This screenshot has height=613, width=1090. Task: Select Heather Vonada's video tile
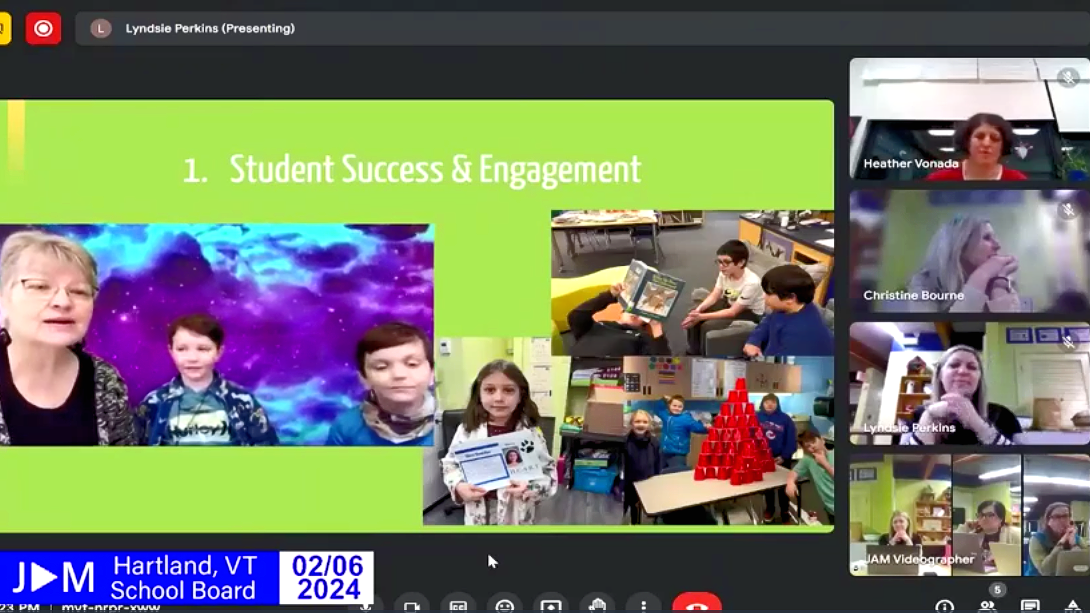pos(969,119)
